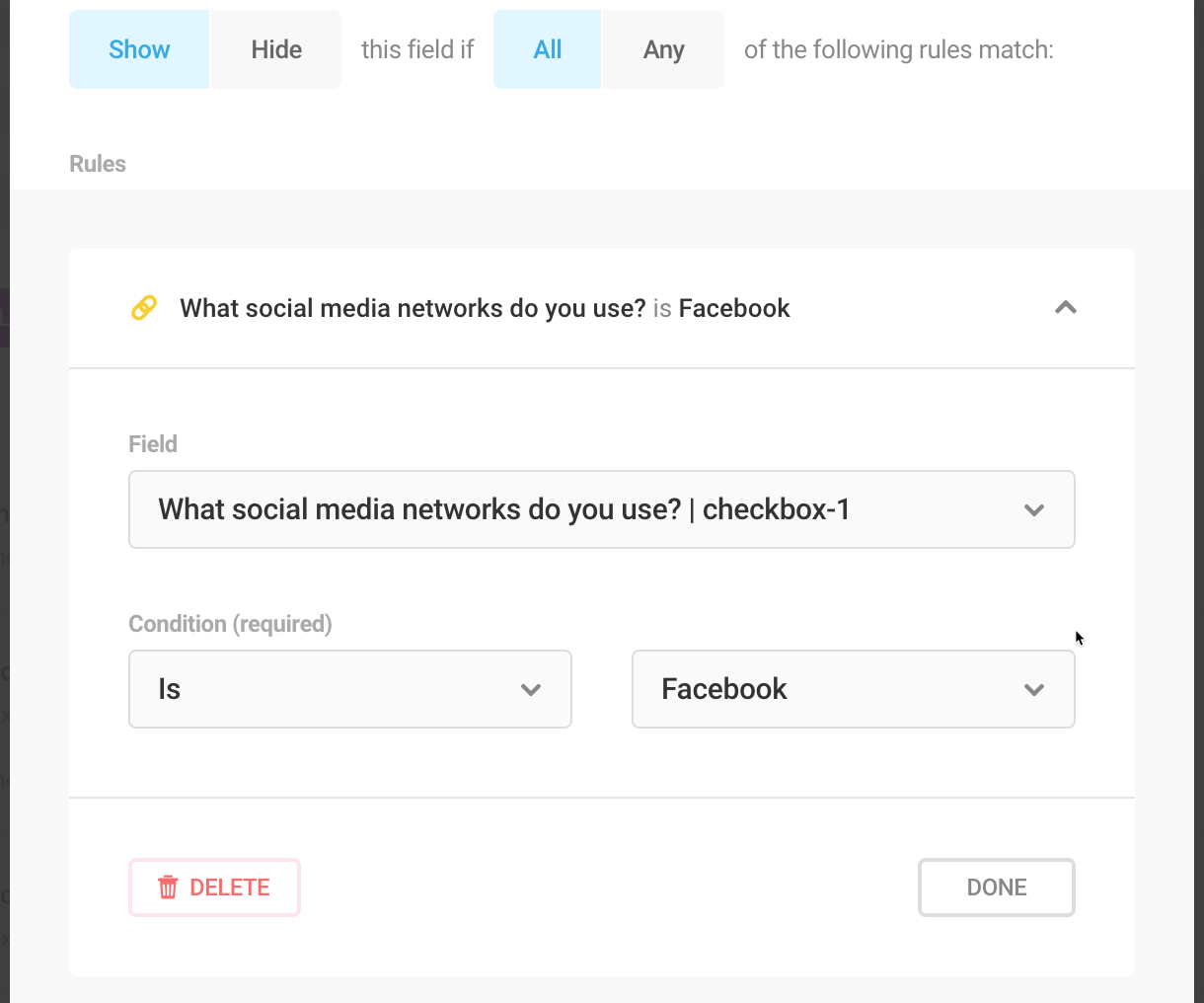The image size is (1204, 1003).
Task: Click the red trash can icon
Action: (x=169, y=887)
